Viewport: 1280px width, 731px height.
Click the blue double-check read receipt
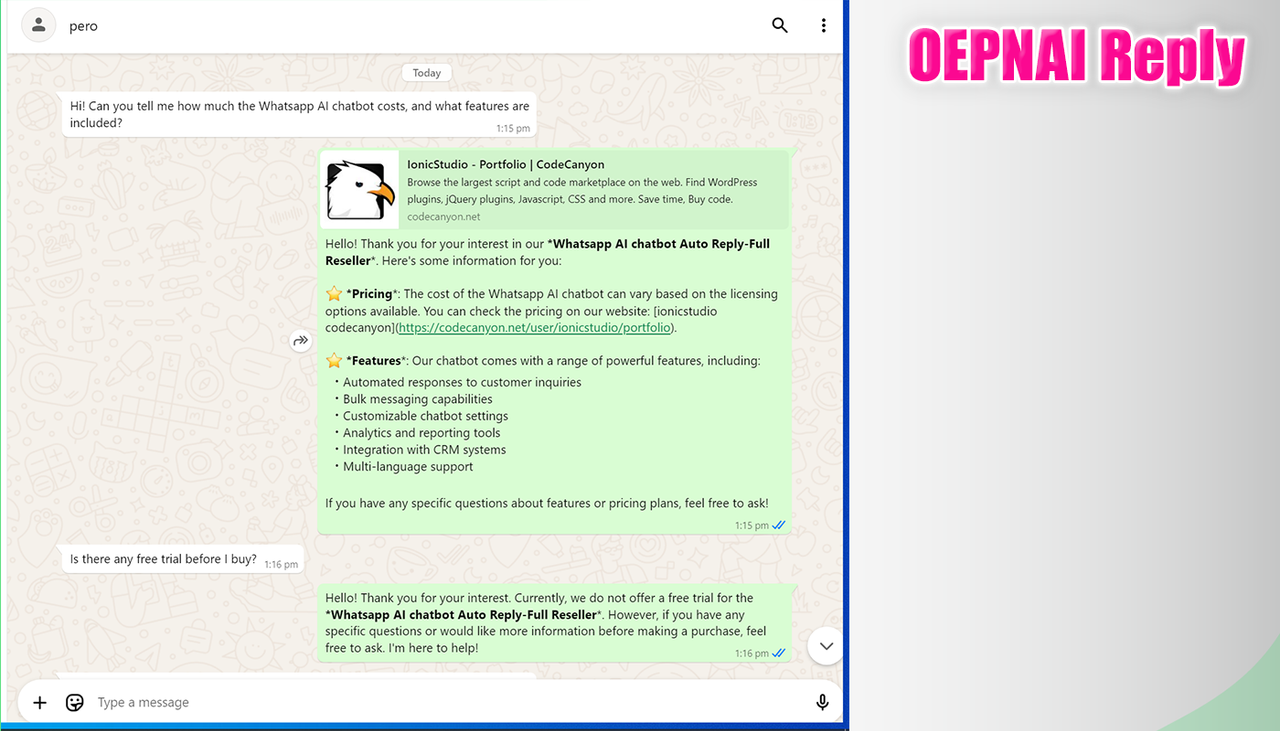[x=779, y=524]
